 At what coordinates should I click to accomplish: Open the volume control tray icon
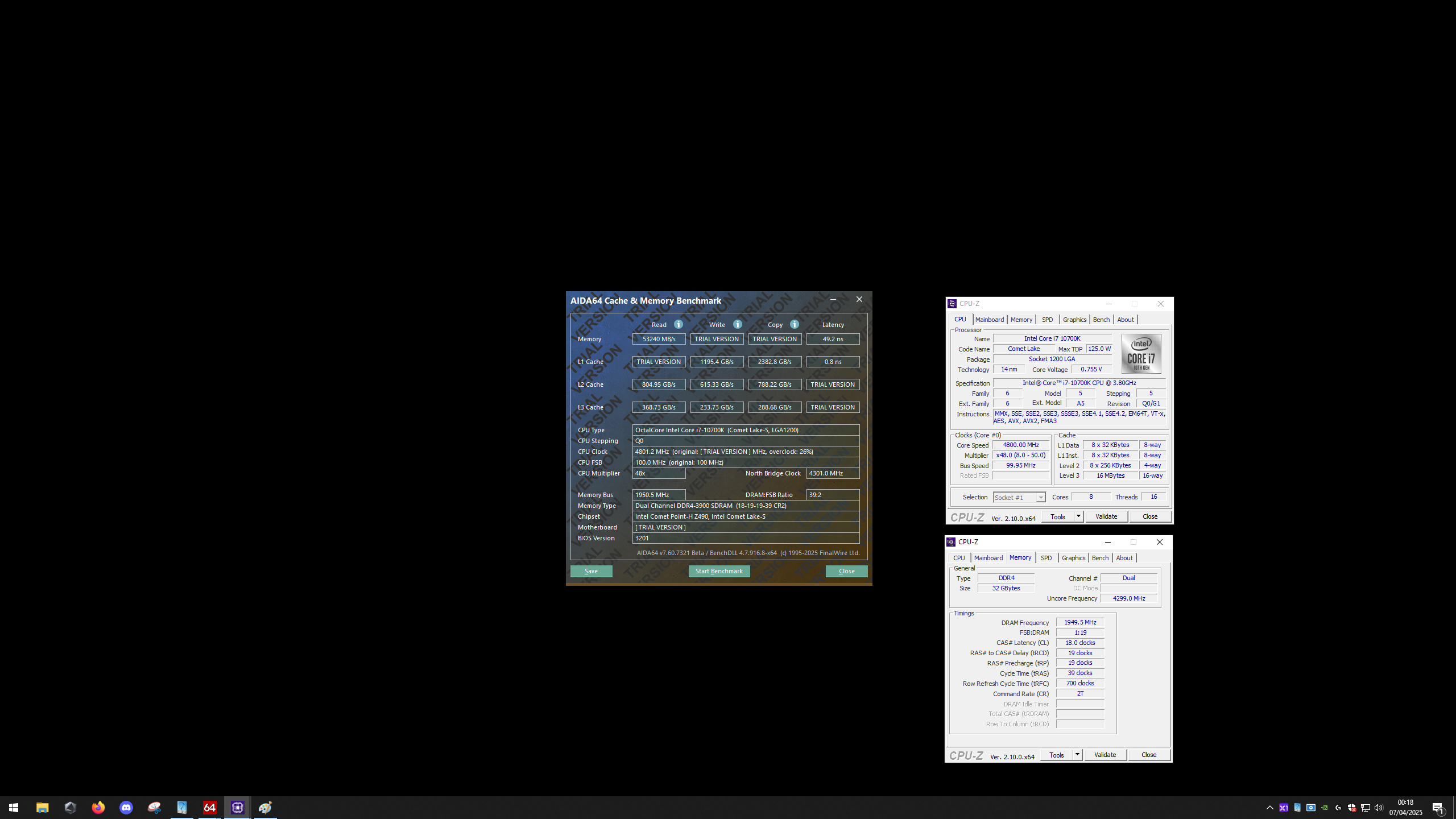(x=1379, y=808)
